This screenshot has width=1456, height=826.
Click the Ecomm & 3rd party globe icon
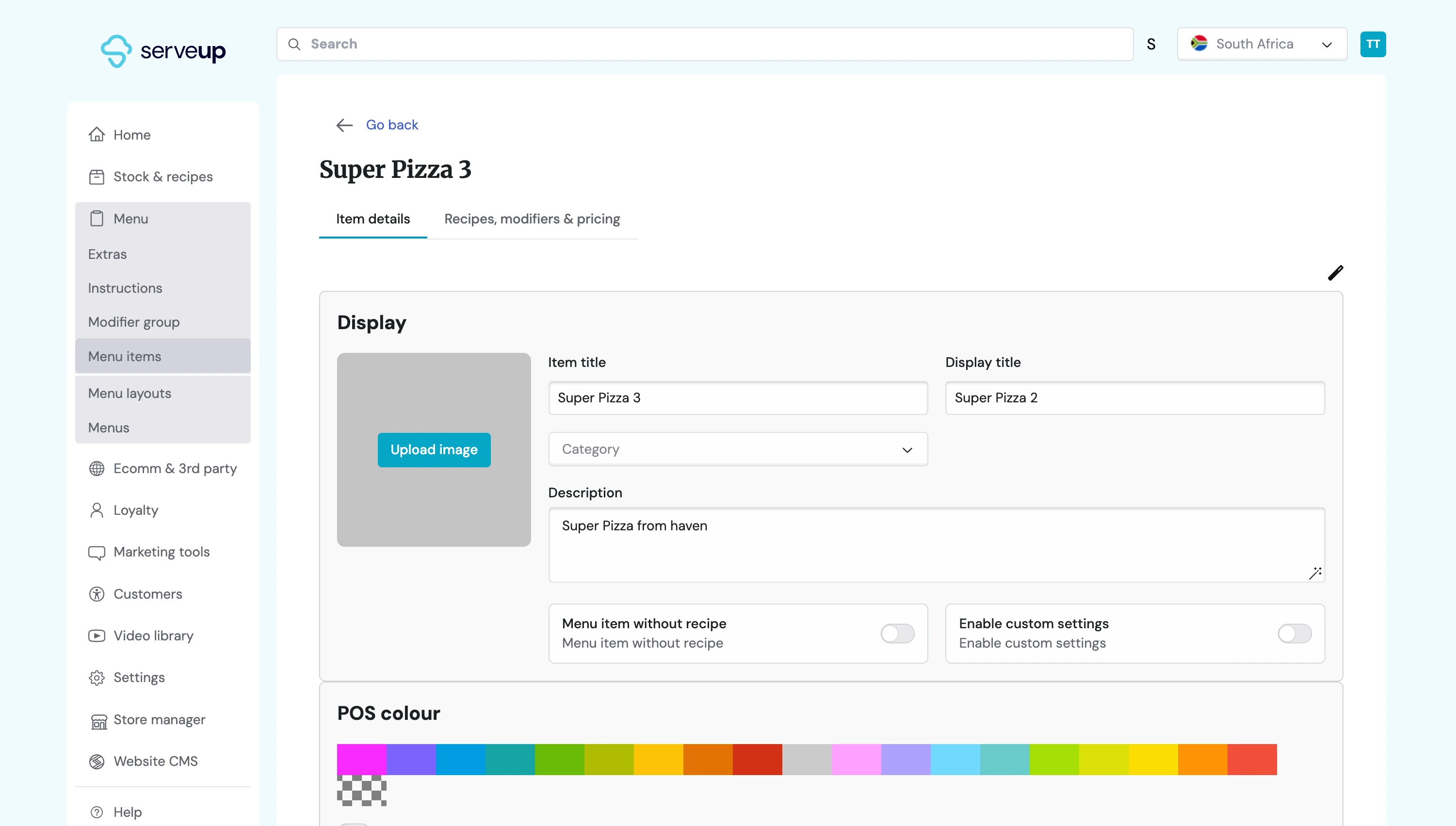pos(97,469)
